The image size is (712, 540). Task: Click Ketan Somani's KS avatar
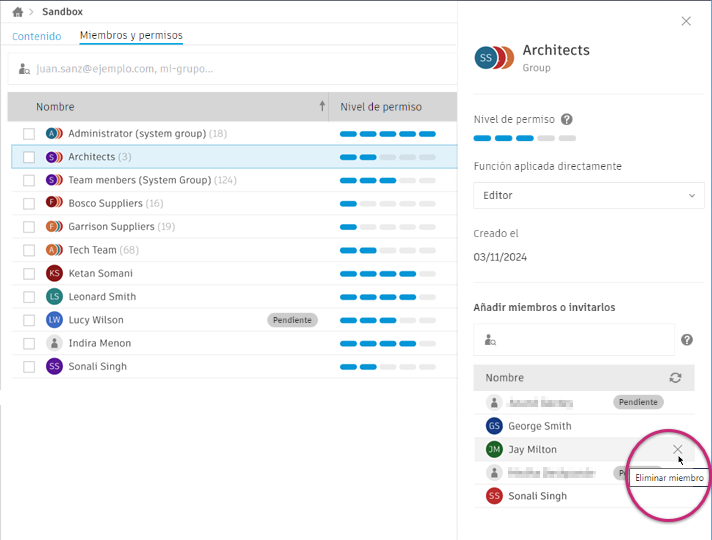(54, 273)
